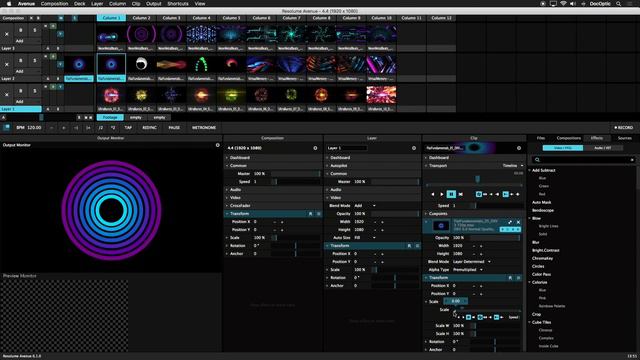Open Alpha Type Premultiplied dropdown
The width and height of the screenshot is (640, 360).
(x=468, y=270)
